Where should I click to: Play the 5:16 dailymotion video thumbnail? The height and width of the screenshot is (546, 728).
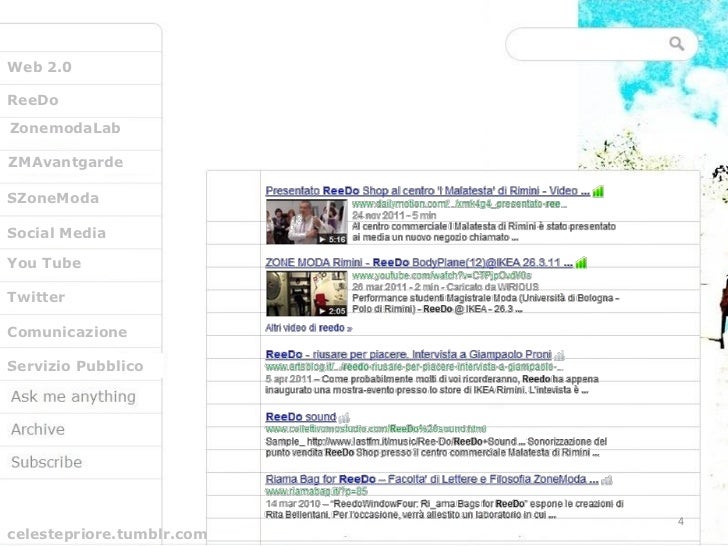click(x=306, y=222)
